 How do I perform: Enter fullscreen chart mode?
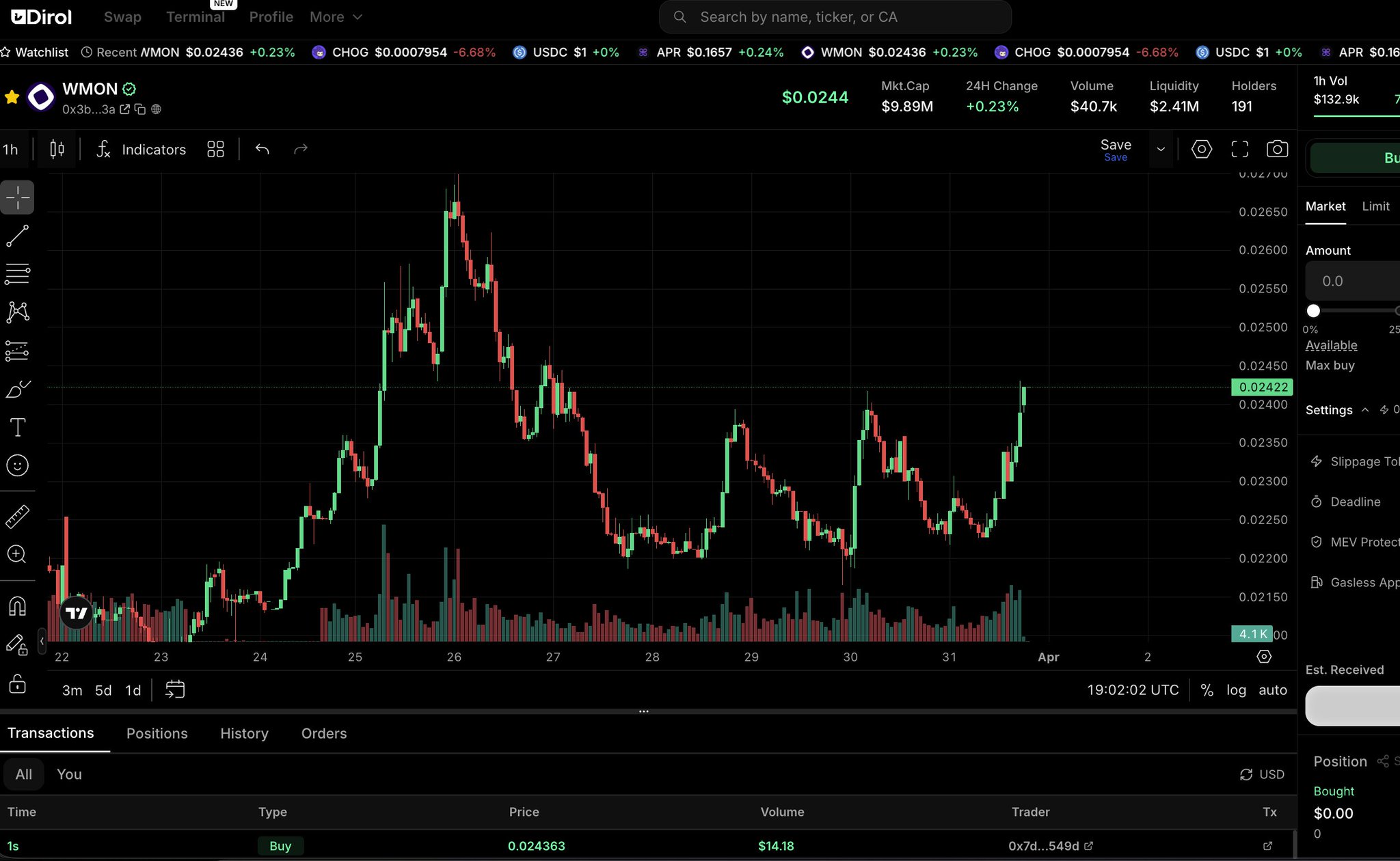tap(1239, 149)
